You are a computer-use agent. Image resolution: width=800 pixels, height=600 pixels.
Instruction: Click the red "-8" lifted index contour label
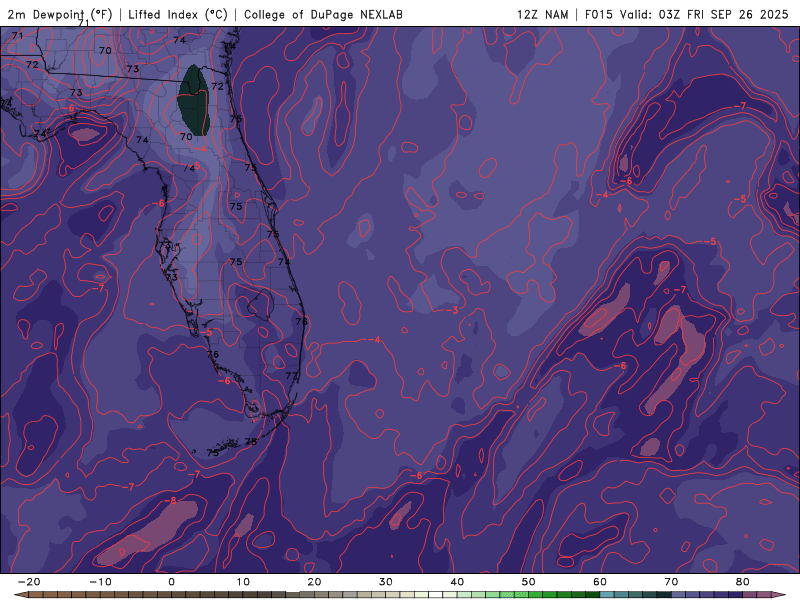(x=170, y=501)
